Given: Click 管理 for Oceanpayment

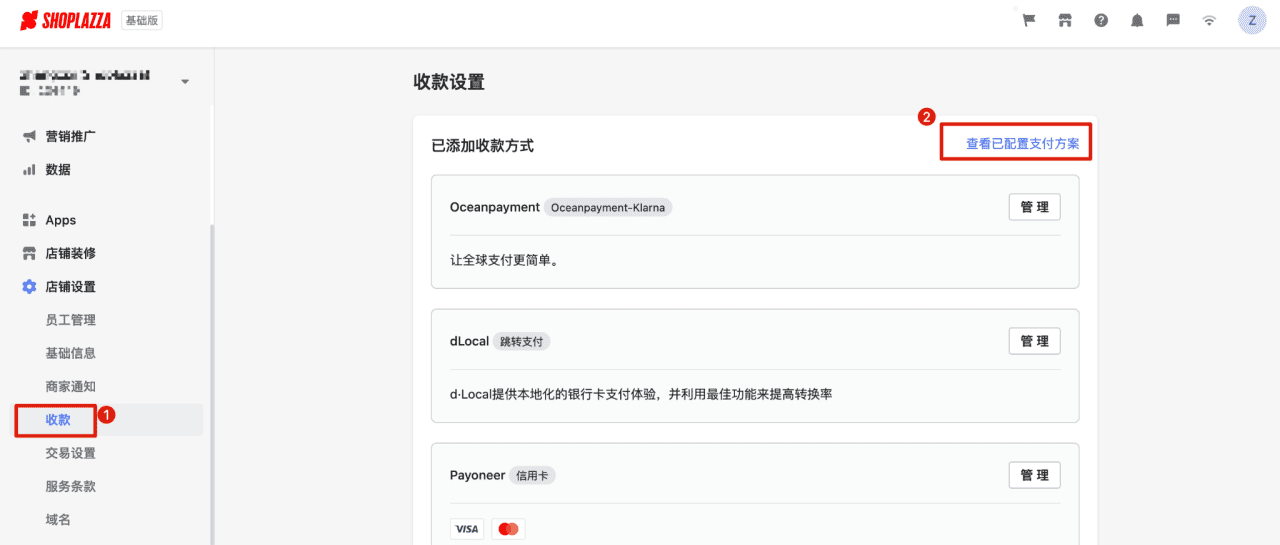Looking at the screenshot, I should pos(1034,207).
